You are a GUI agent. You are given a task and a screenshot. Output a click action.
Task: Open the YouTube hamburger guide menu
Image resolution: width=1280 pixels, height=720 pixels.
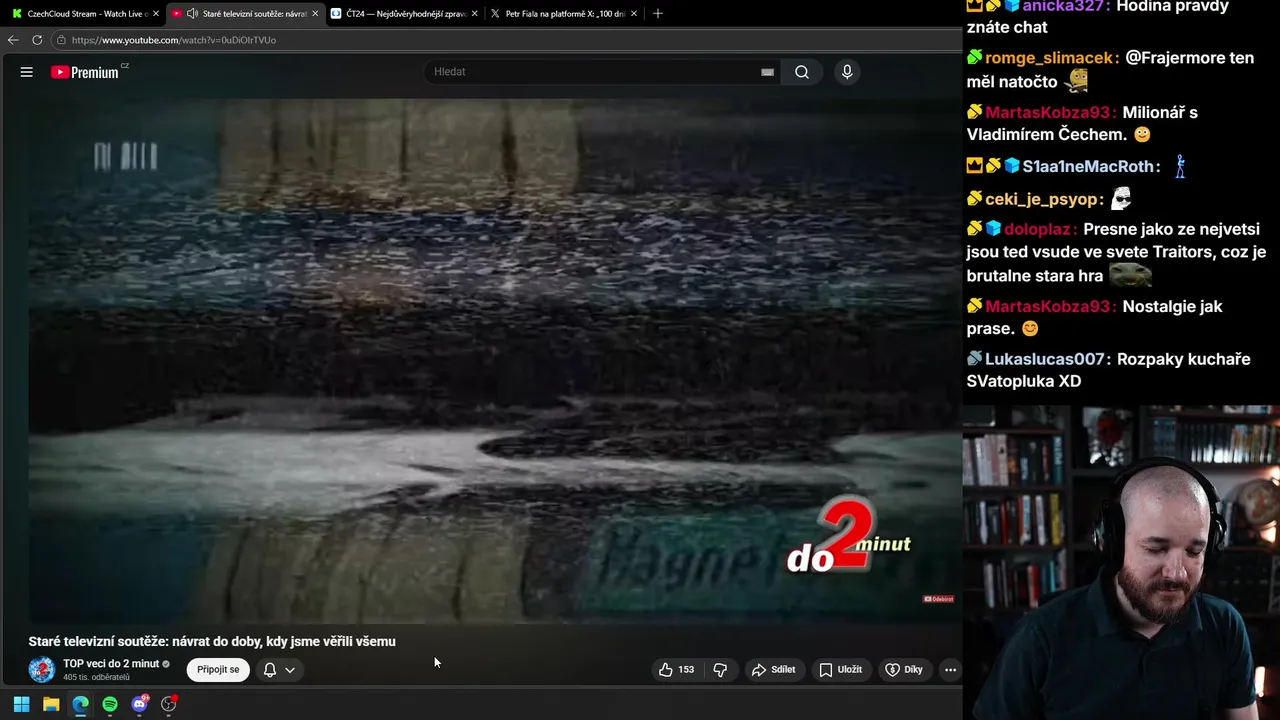point(27,72)
